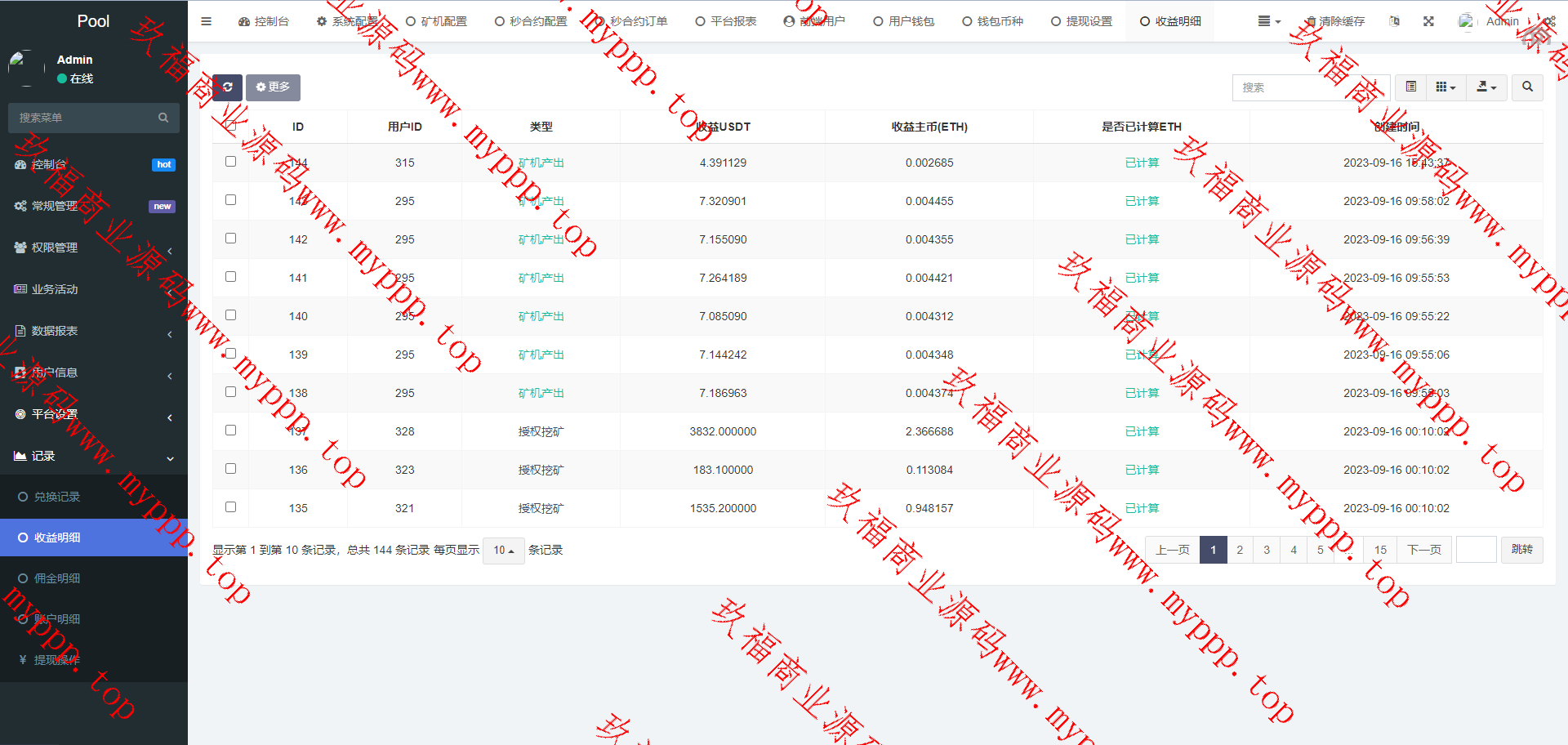Click the sidebar hamburger toggle icon
This screenshot has height=745, width=1568.
[206, 21]
